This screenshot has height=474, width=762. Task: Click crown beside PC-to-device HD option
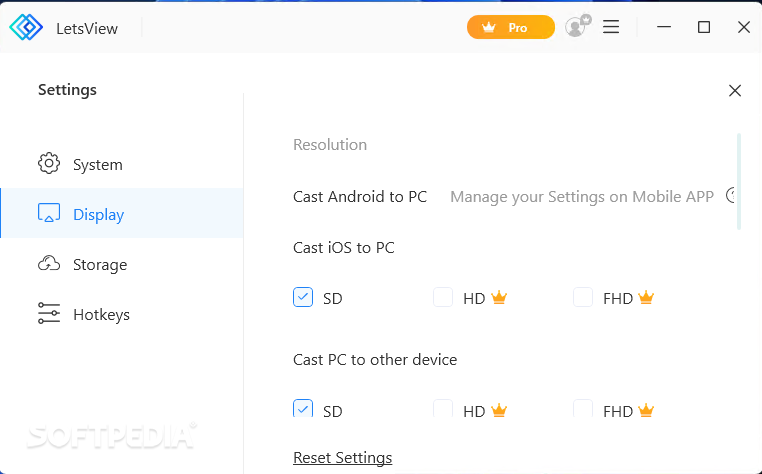[x=499, y=410]
